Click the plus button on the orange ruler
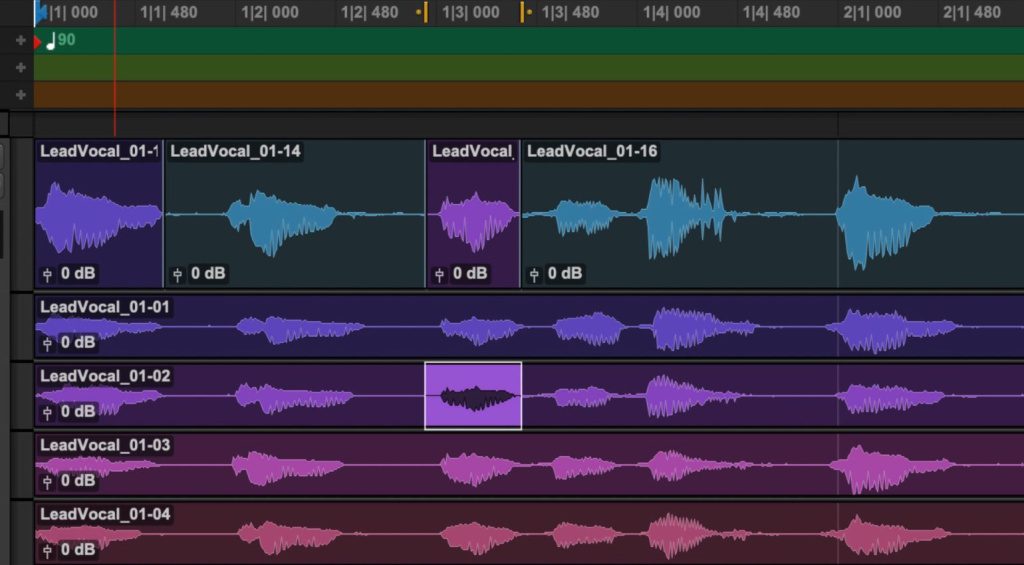The height and width of the screenshot is (565, 1024). pyautogui.click(x=20, y=95)
